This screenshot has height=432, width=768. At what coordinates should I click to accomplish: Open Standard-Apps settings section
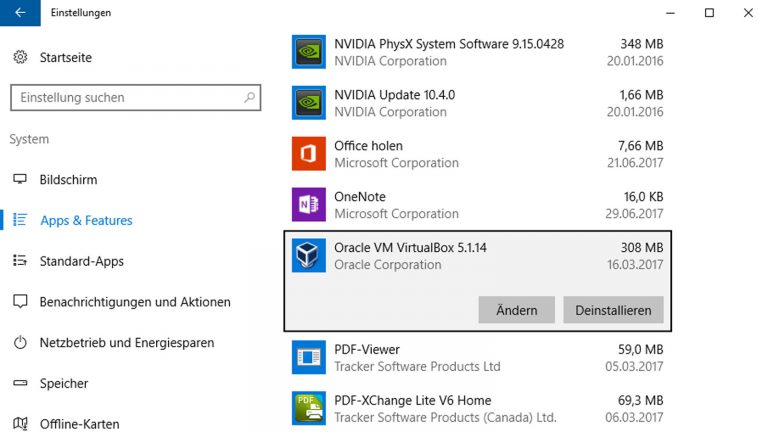pos(81,261)
